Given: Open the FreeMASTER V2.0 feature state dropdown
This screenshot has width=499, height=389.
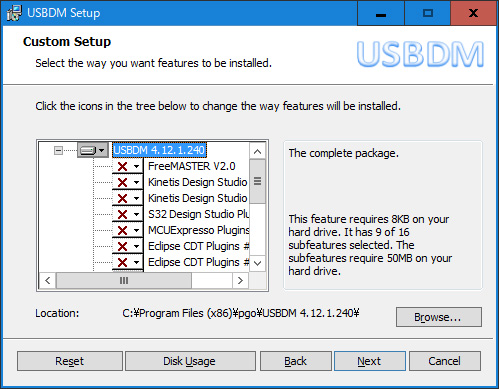Looking at the screenshot, I should [128, 166].
